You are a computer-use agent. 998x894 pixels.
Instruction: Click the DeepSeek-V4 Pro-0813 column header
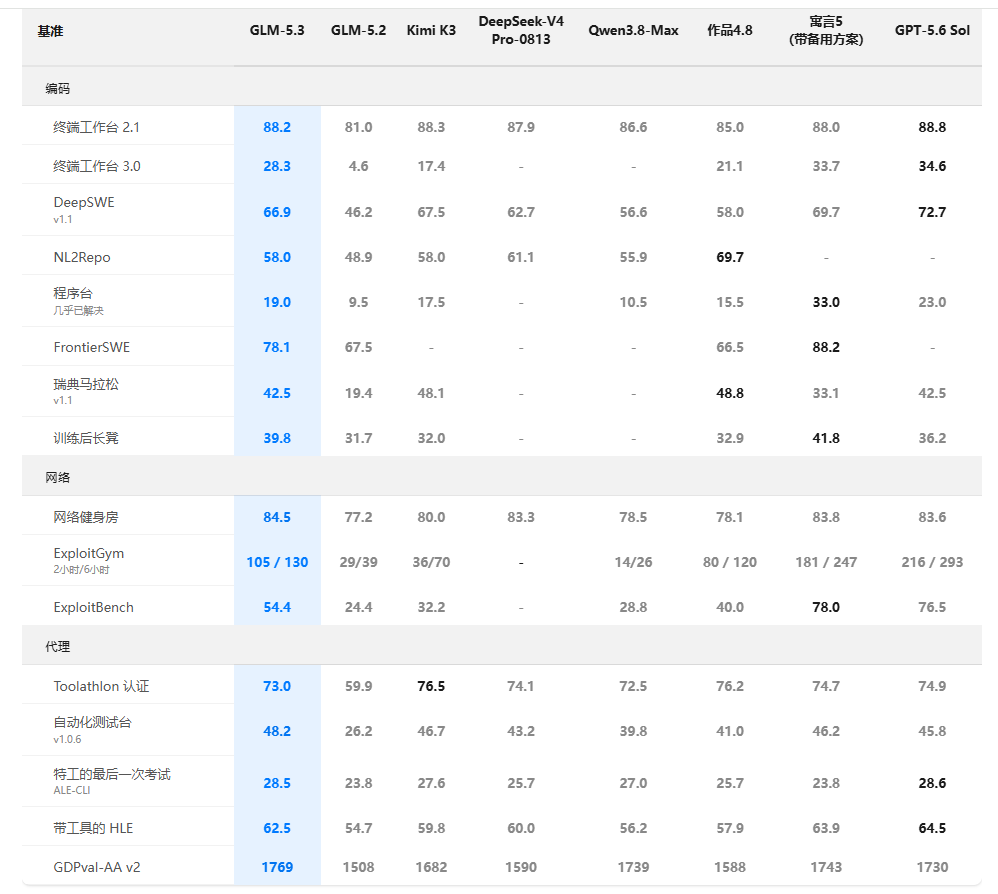[x=521, y=31]
